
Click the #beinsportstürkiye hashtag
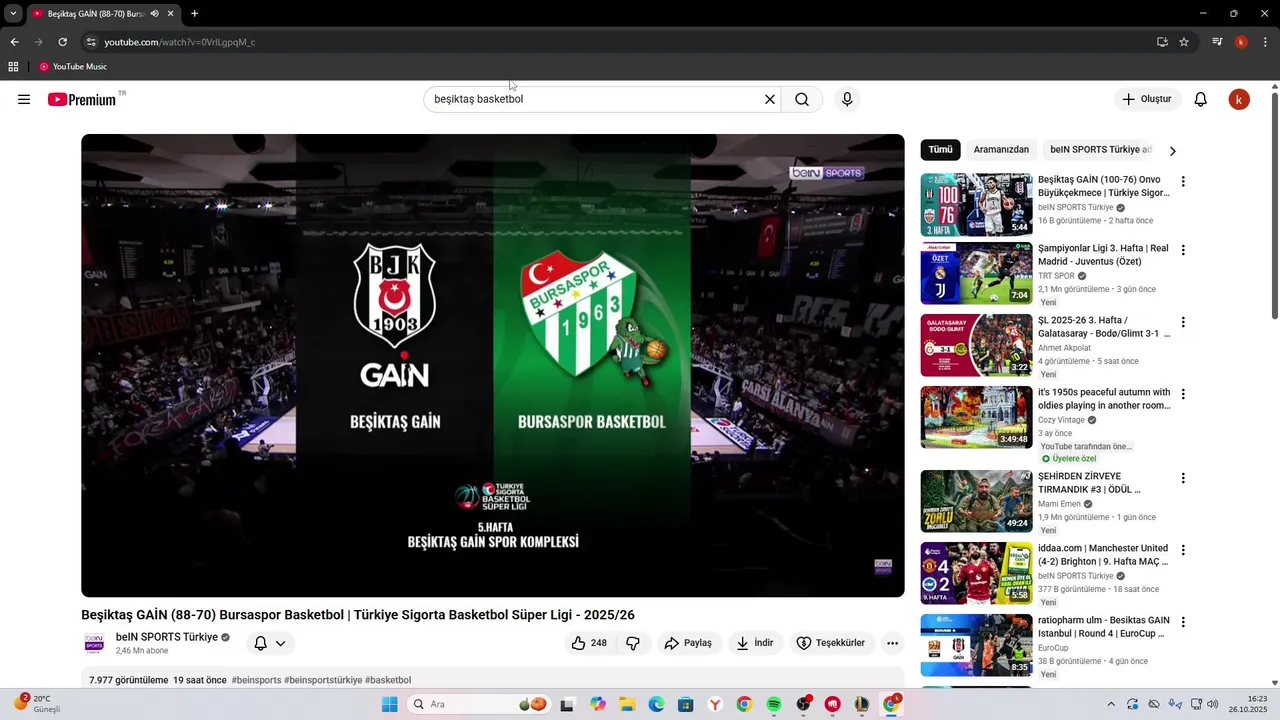(323, 680)
